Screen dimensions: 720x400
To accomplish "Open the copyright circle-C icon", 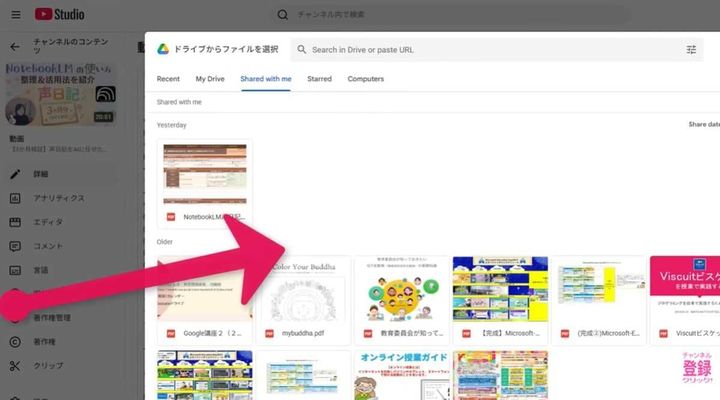I will coord(15,342).
